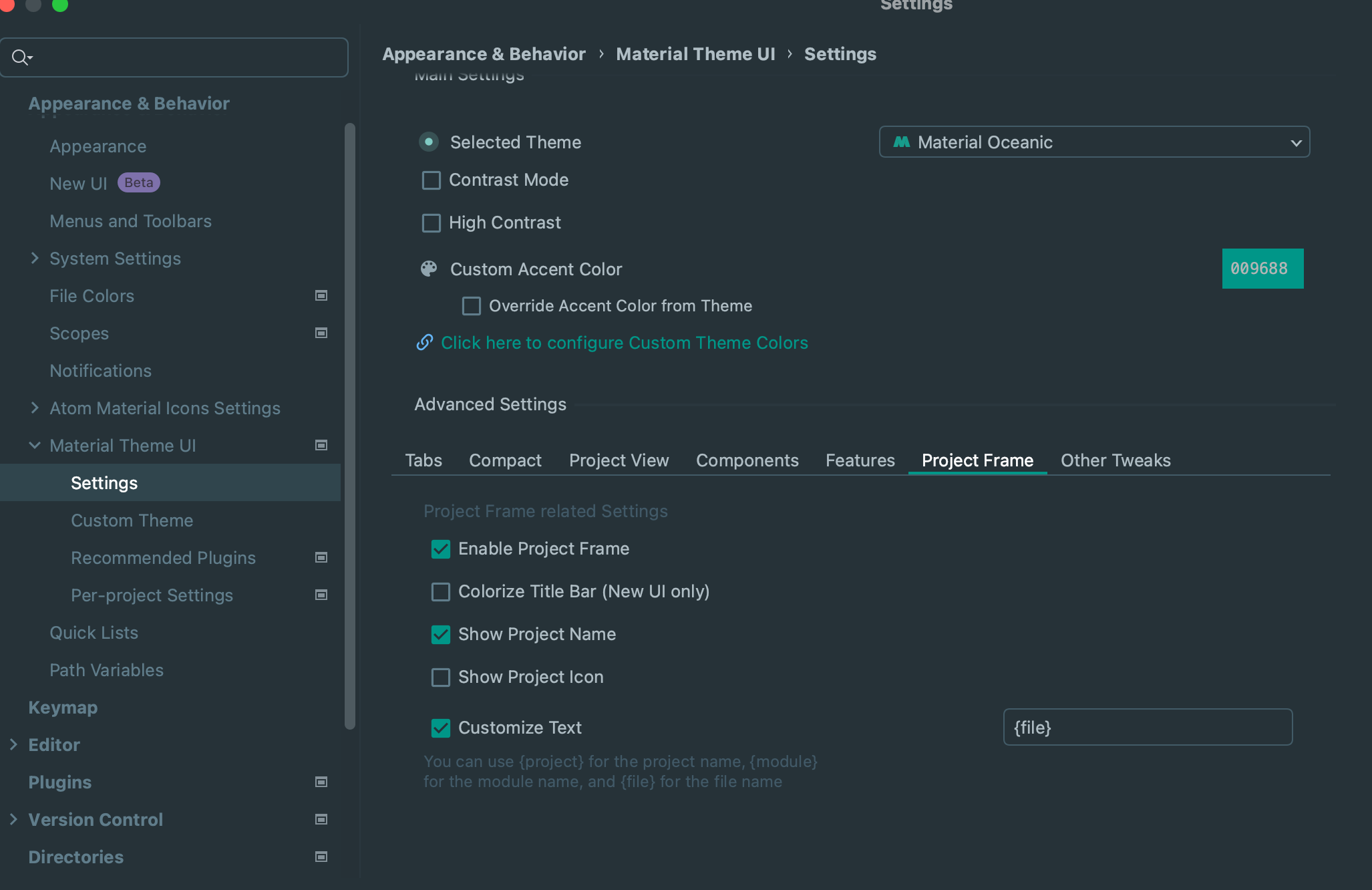The image size is (1372, 890).
Task: Click the 009688 accent color swatch
Action: point(1262,269)
